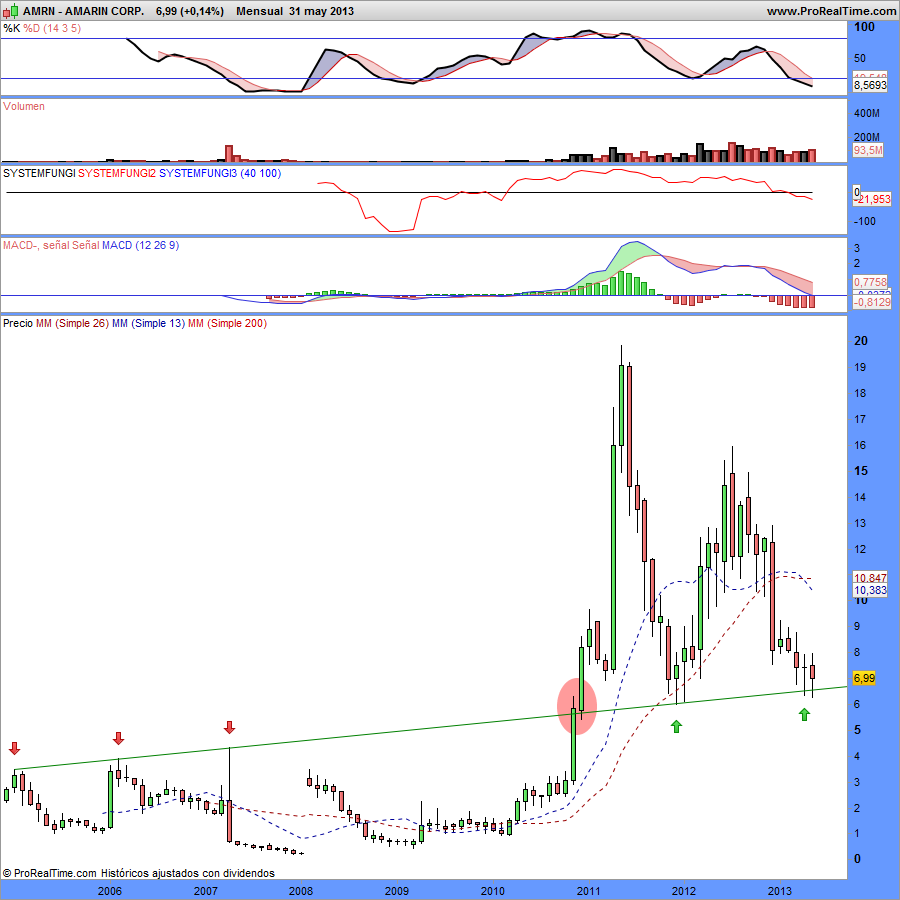Click the 400M volume axis label
The width and height of the screenshot is (900, 900).
click(867, 113)
